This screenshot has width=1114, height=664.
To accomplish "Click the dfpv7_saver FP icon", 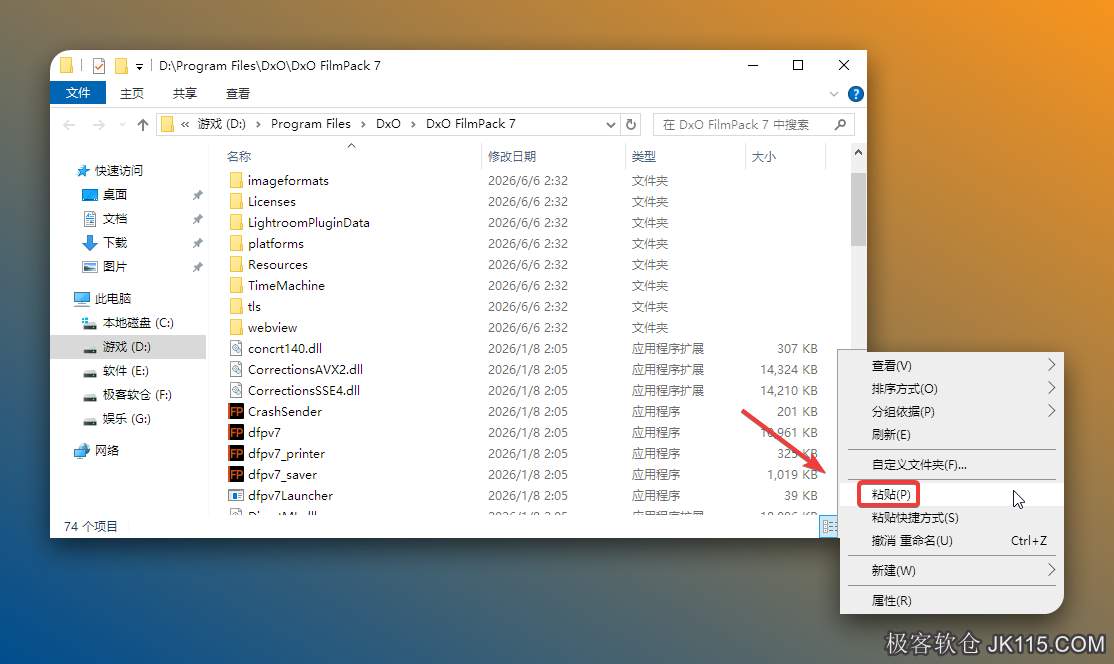I will pyautogui.click(x=236, y=474).
